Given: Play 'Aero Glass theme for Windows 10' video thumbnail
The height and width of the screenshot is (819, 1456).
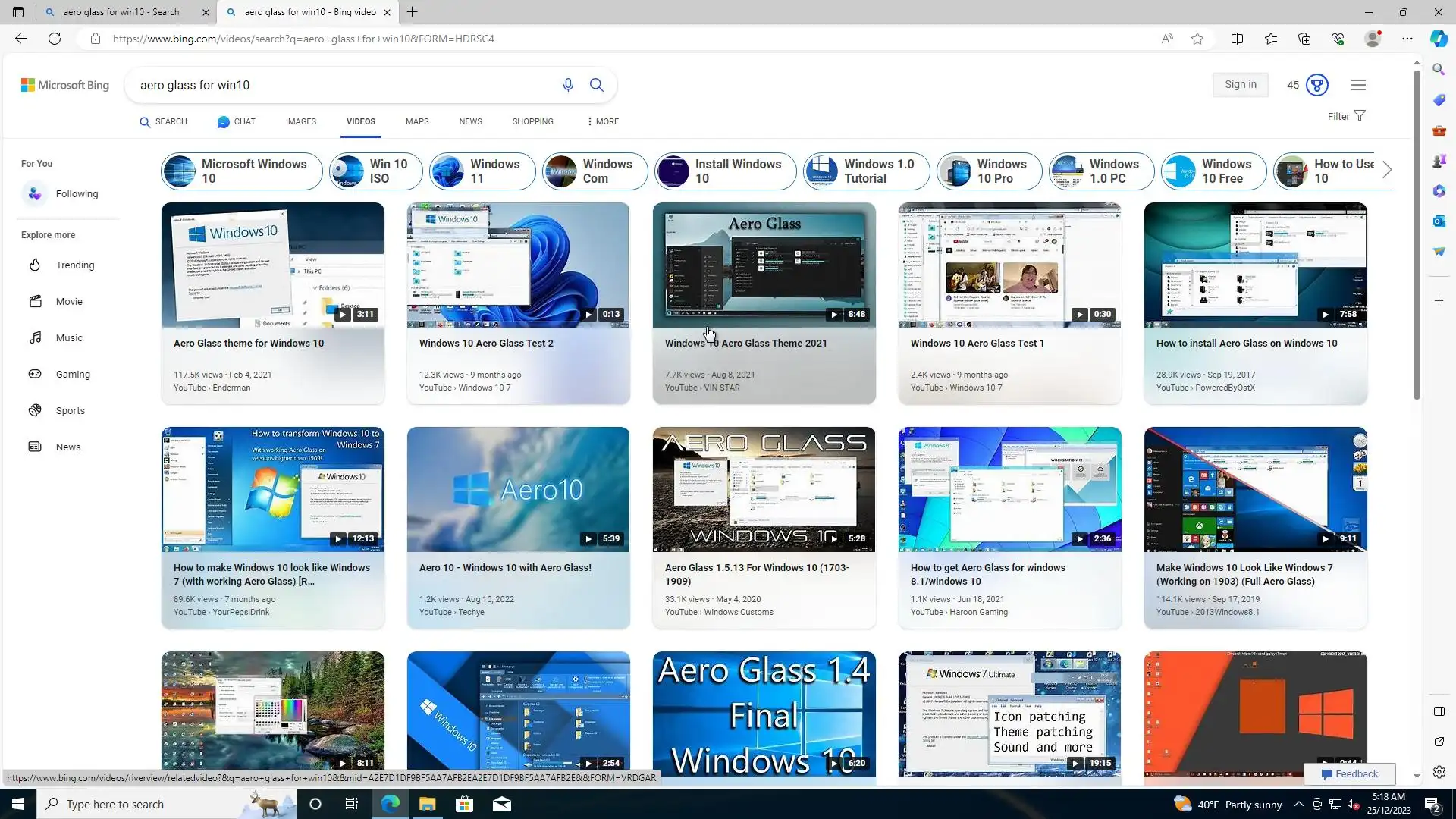Looking at the screenshot, I should (272, 265).
